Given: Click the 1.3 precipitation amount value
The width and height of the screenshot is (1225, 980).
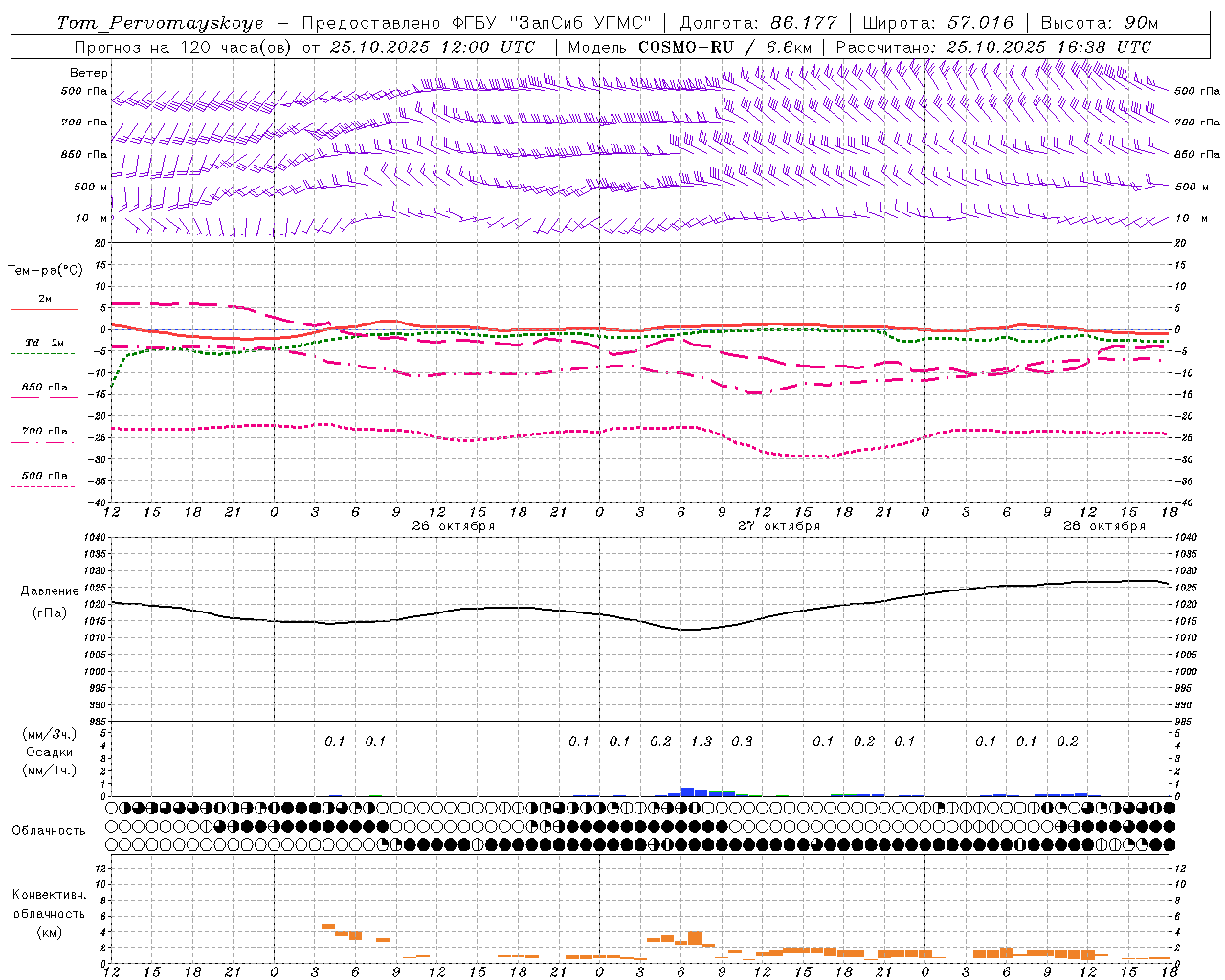Looking at the screenshot, I should click(x=702, y=741).
